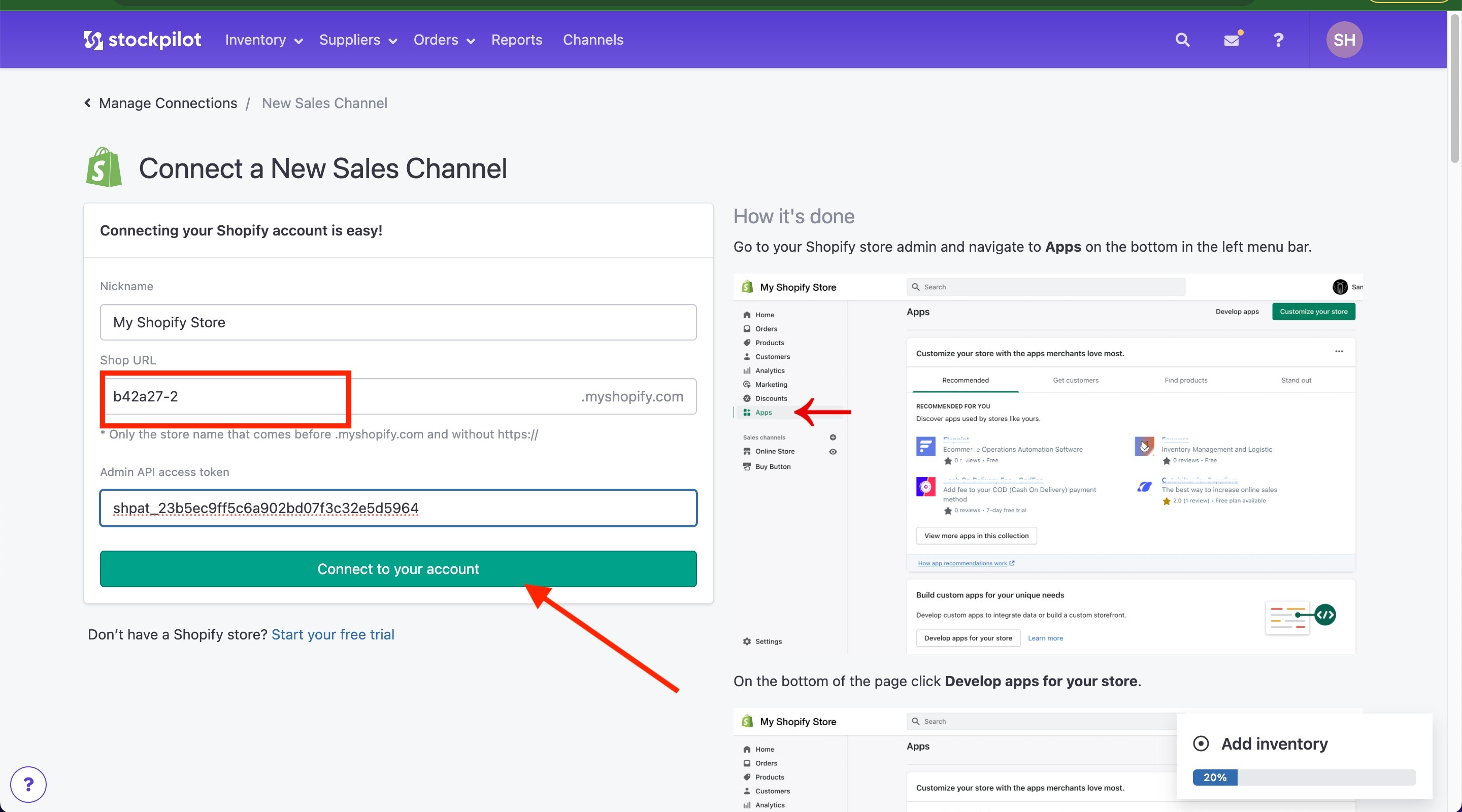Open the search icon in header
Image resolution: width=1462 pixels, height=812 pixels.
[1182, 40]
